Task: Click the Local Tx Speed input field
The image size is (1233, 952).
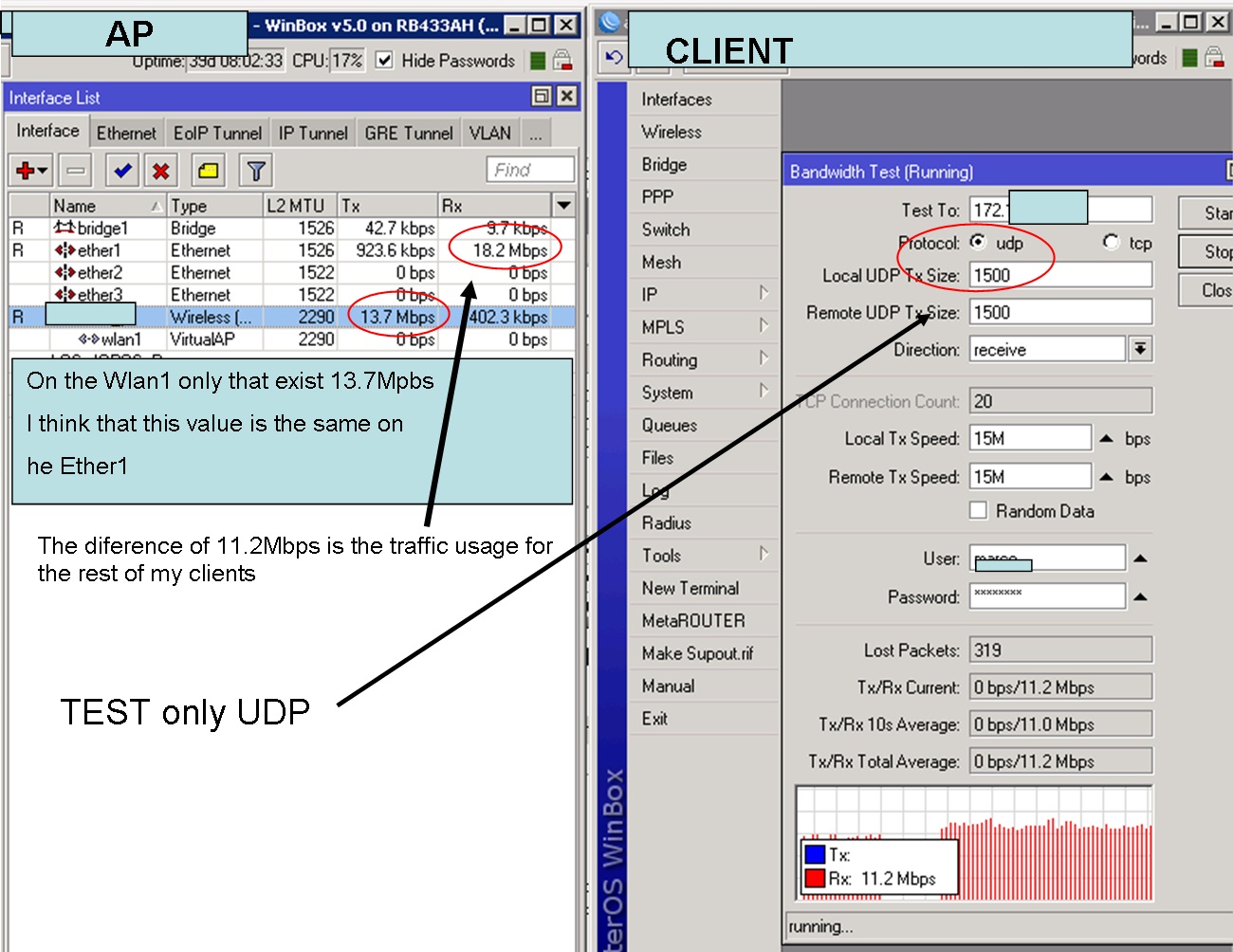Action: point(1030,438)
